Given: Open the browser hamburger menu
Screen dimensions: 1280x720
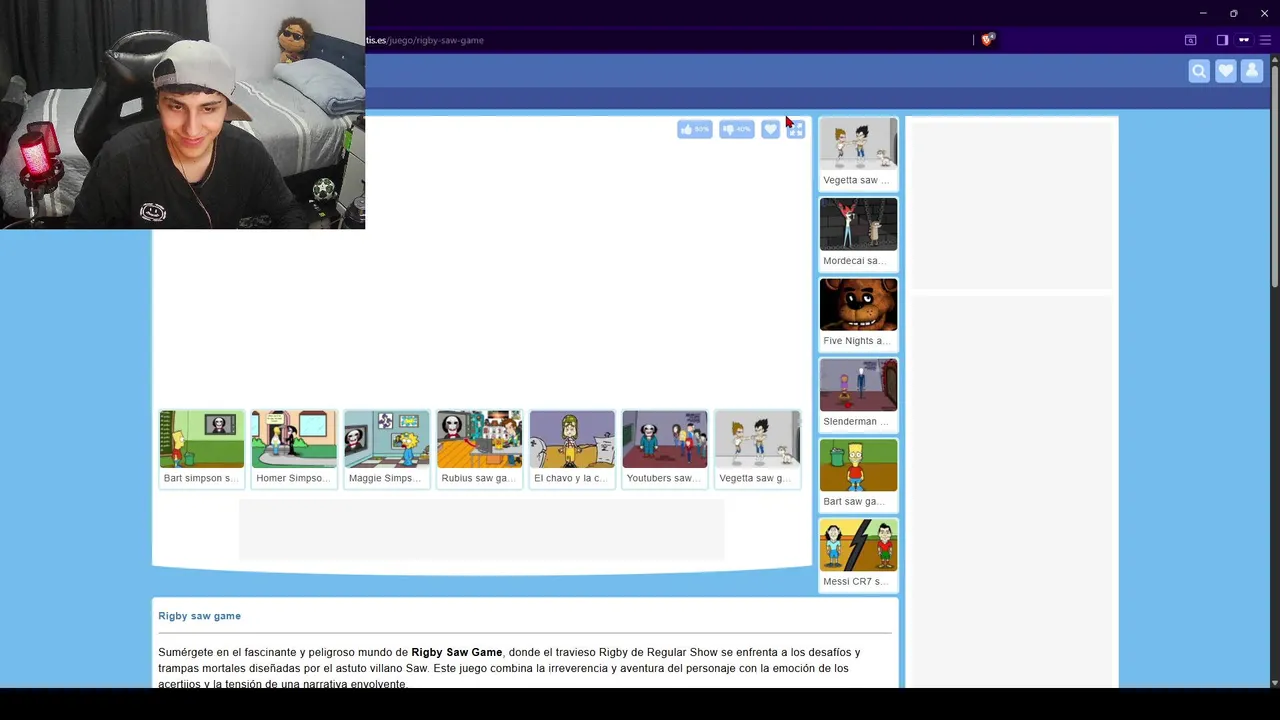Looking at the screenshot, I should (1265, 40).
